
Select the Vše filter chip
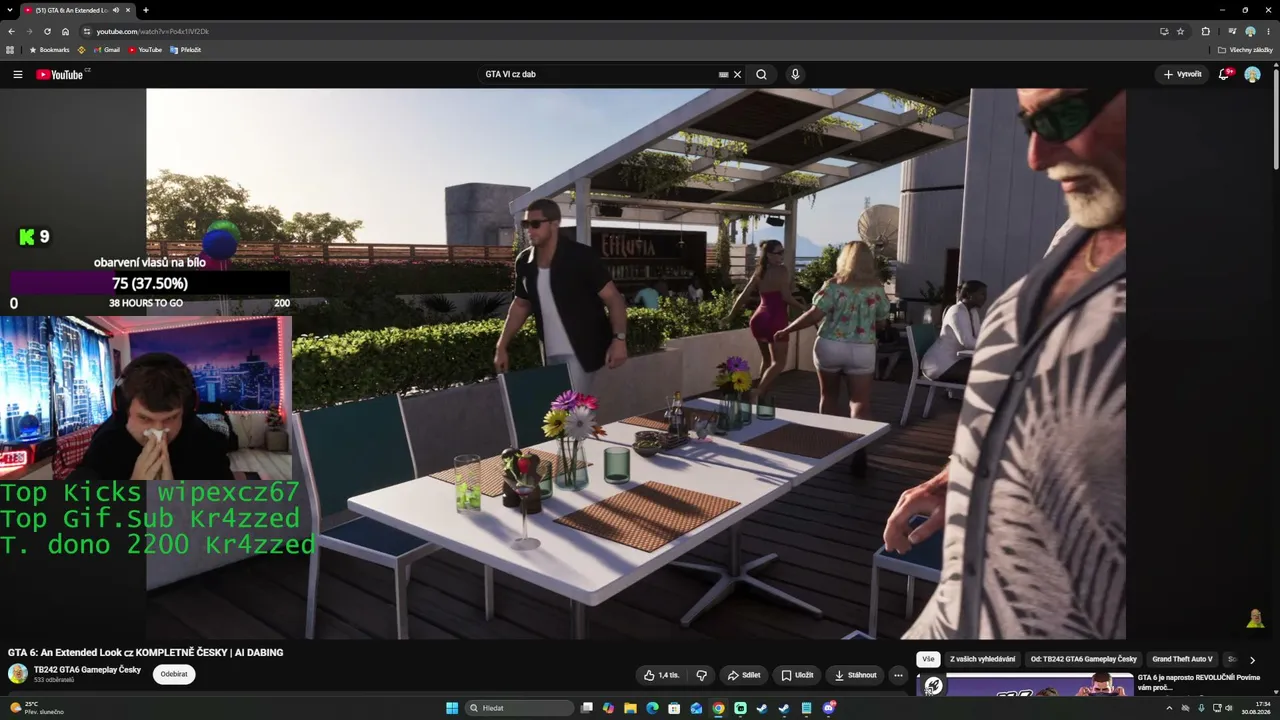pyautogui.click(x=928, y=659)
